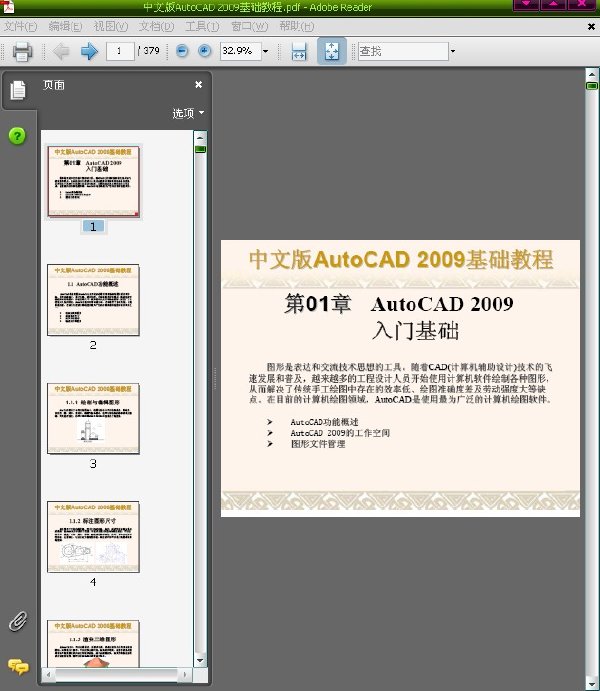Close the 页面 pages panel
This screenshot has width=600, height=691.
point(199,84)
